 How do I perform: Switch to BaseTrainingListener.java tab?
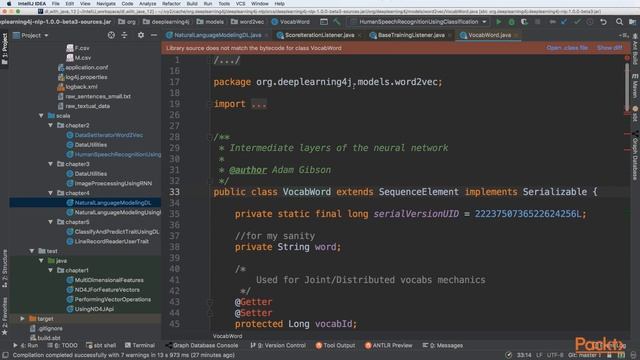pyautogui.click(x=411, y=36)
